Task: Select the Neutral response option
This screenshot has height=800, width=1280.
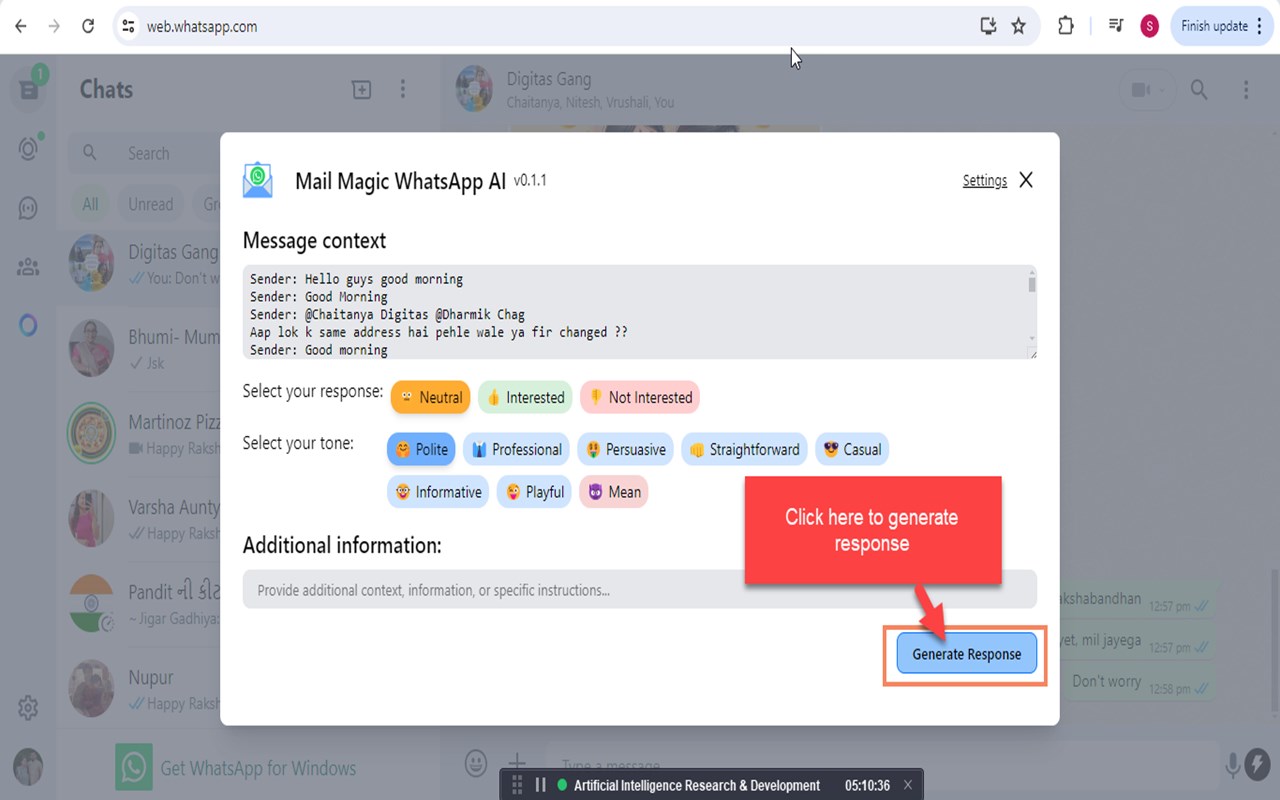Action: tap(431, 397)
